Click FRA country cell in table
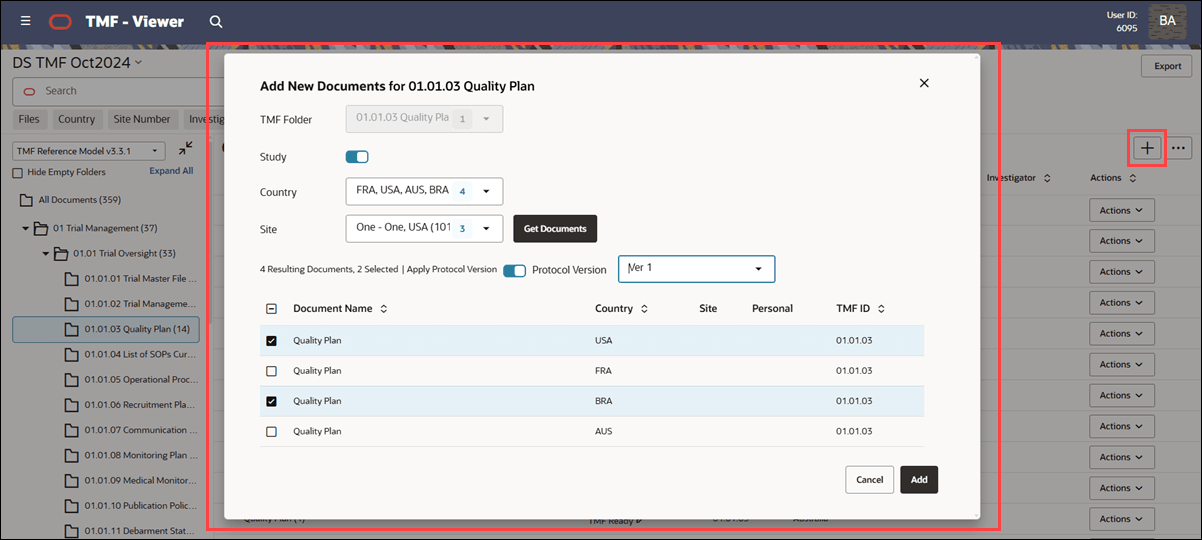The height and width of the screenshot is (540, 1202). 603,371
